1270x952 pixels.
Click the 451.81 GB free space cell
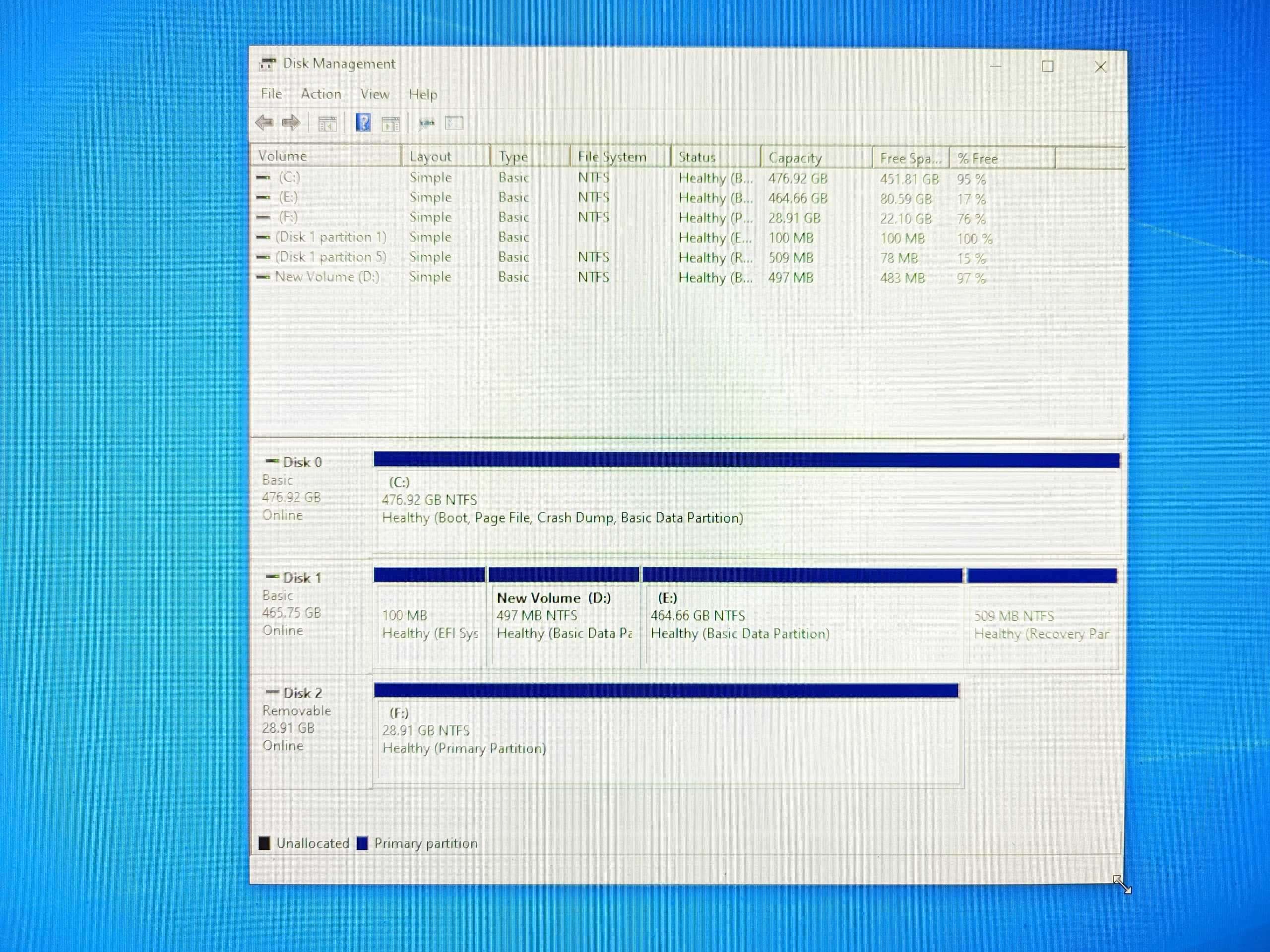(x=909, y=179)
